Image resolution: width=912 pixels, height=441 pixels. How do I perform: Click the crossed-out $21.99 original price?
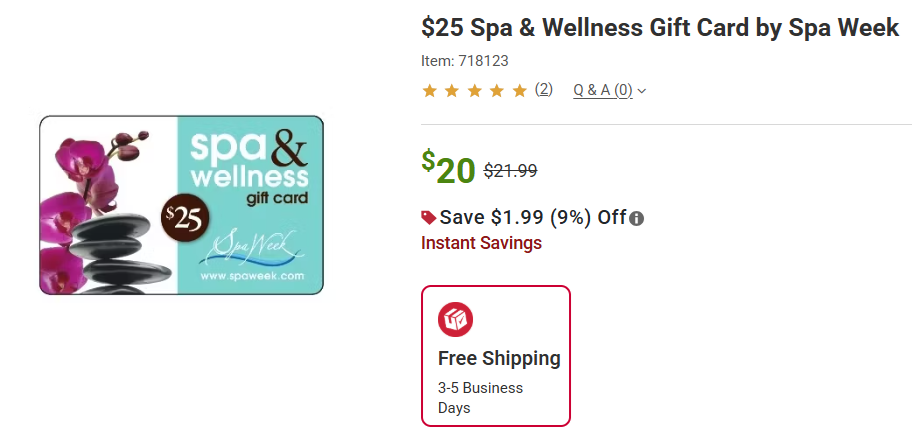point(510,171)
